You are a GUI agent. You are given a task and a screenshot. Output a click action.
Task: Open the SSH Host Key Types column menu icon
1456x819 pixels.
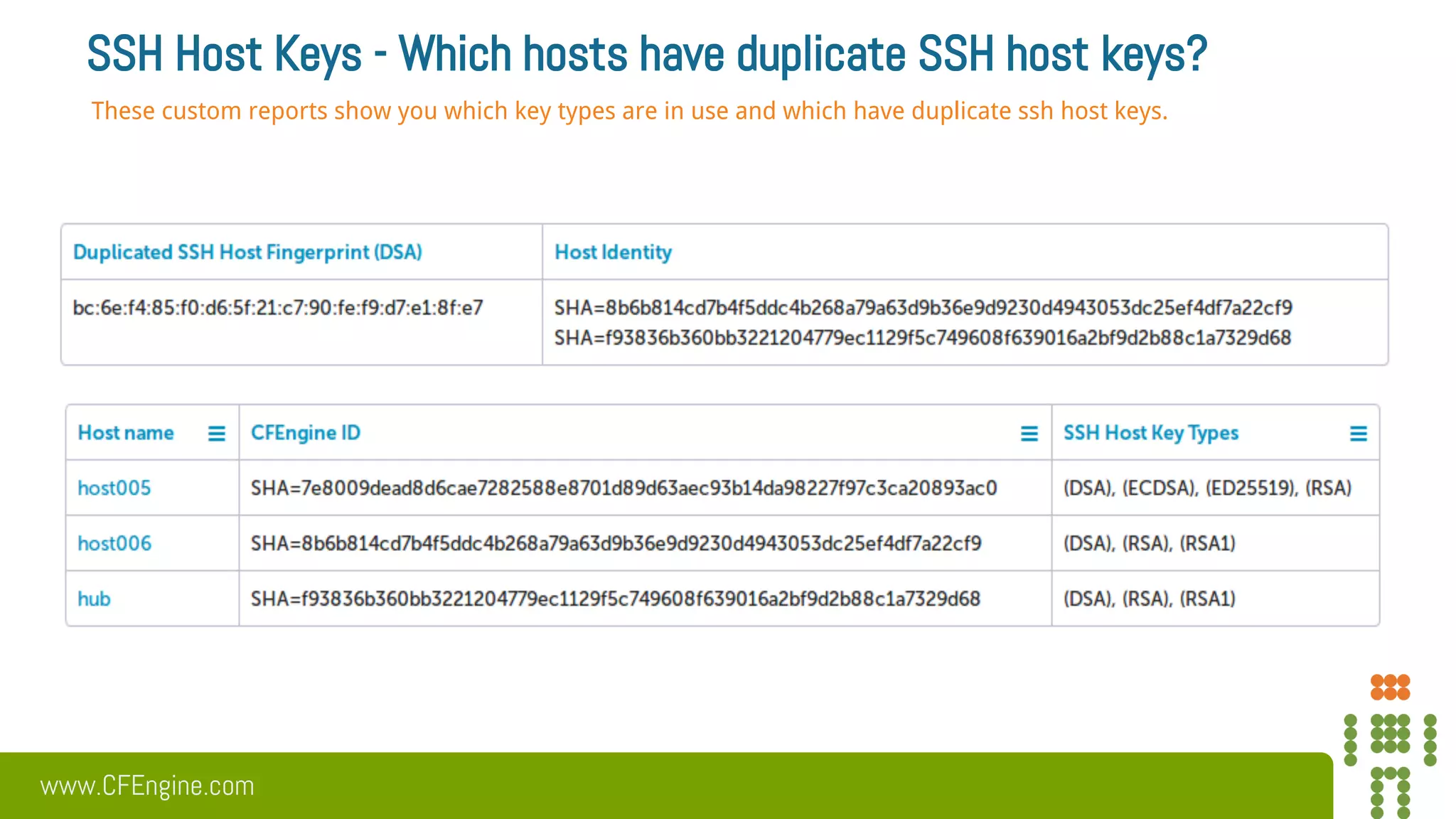[x=1358, y=434]
